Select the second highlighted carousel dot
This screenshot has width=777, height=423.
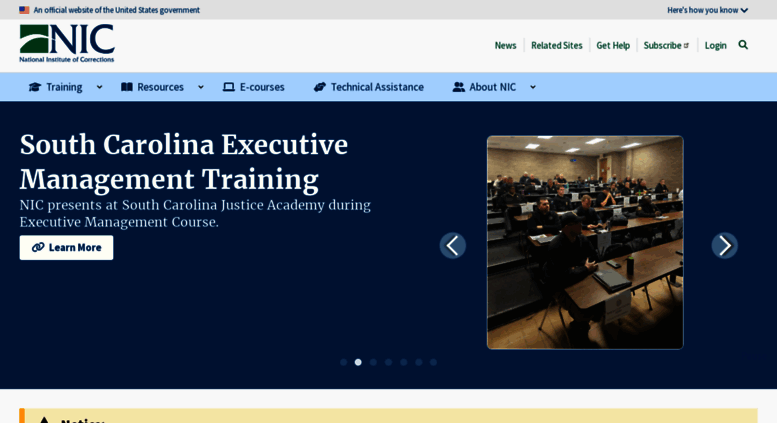pos(358,362)
